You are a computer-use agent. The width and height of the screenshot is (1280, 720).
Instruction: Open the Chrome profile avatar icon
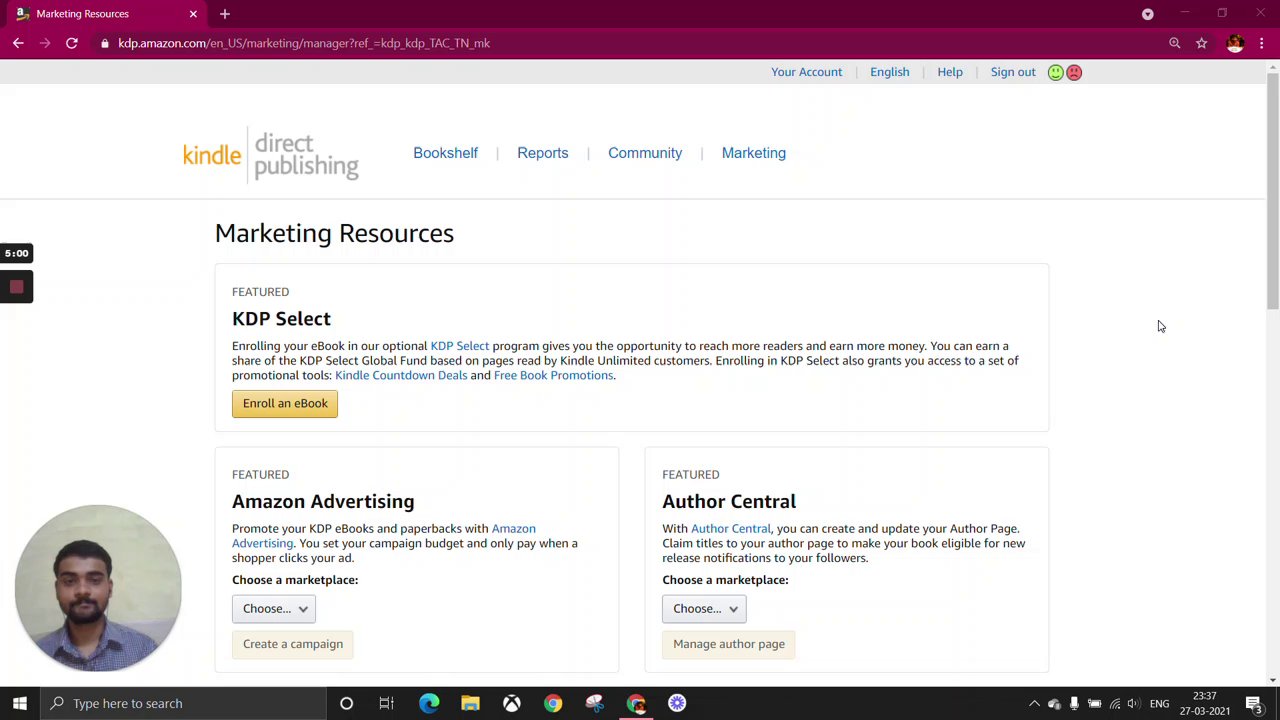pyautogui.click(x=1235, y=43)
